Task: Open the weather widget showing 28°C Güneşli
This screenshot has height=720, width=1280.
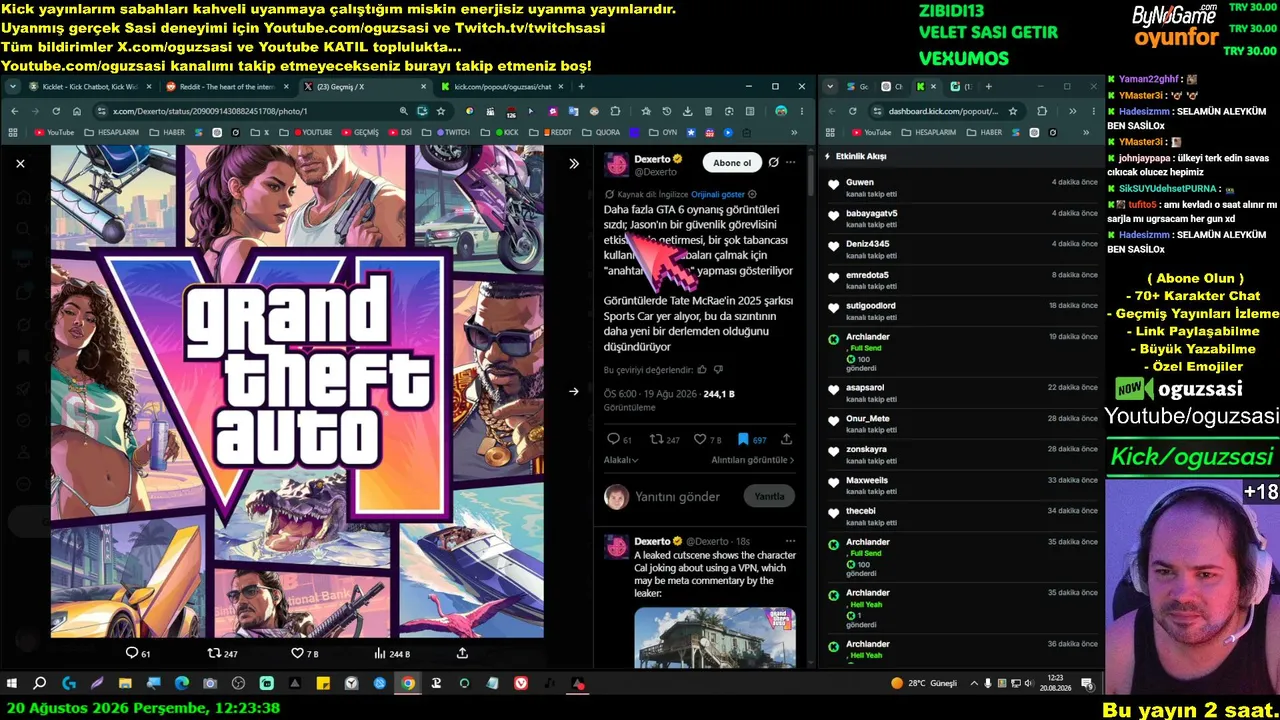Action: coord(924,683)
